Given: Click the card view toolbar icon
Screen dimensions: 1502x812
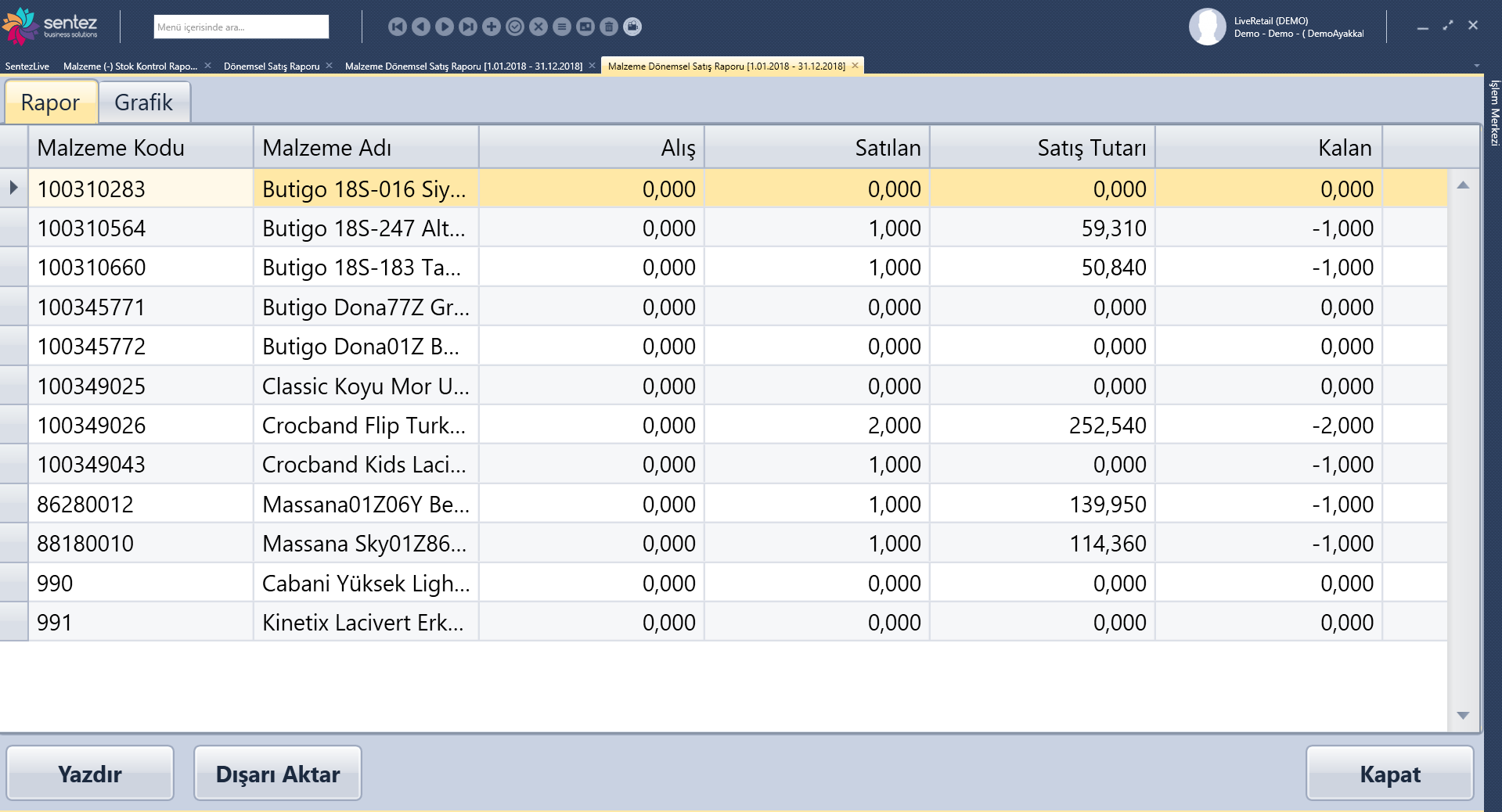Looking at the screenshot, I should pyautogui.click(x=585, y=27).
